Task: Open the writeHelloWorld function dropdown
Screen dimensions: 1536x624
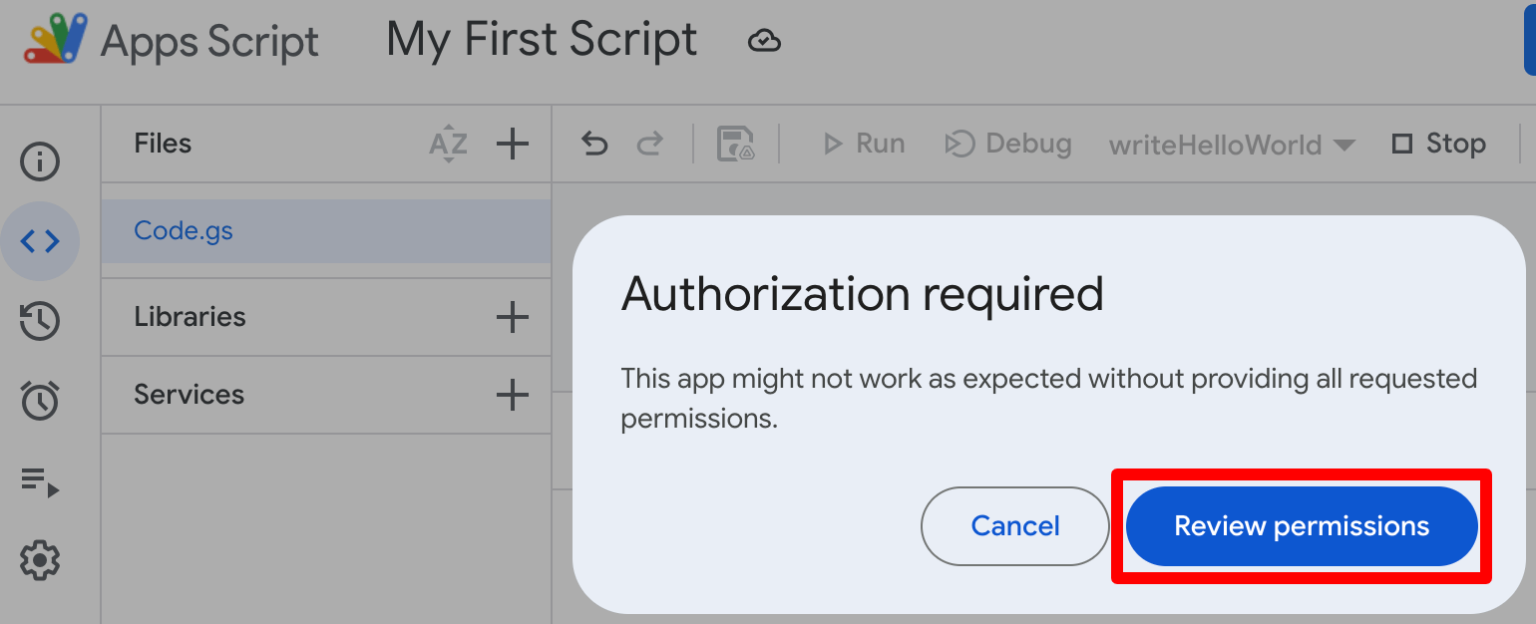Action: (1230, 144)
